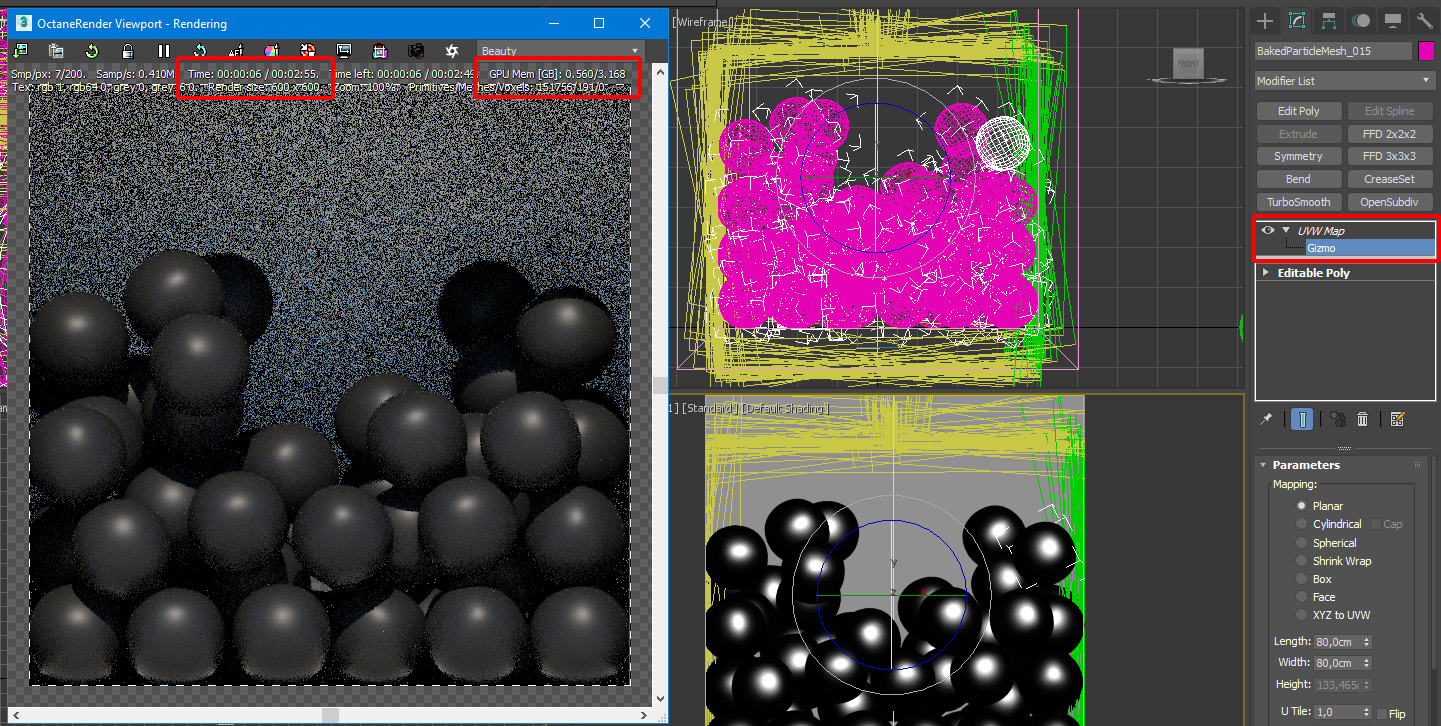The height and width of the screenshot is (726, 1441).
Task: Click the Width spinner arrows
Action: [x=1367, y=663]
